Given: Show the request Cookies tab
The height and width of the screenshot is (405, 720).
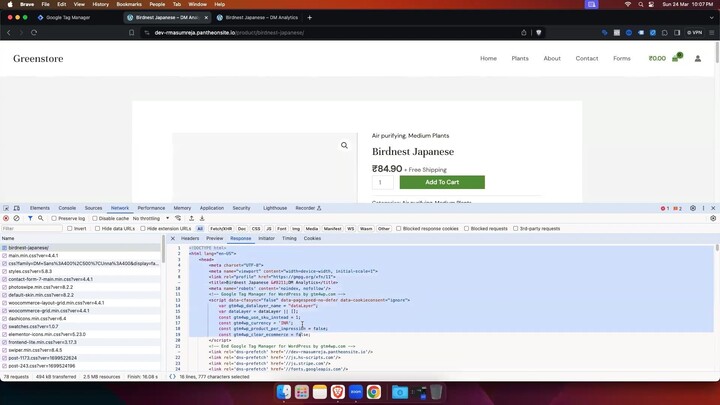Looking at the screenshot, I should 312,238.
